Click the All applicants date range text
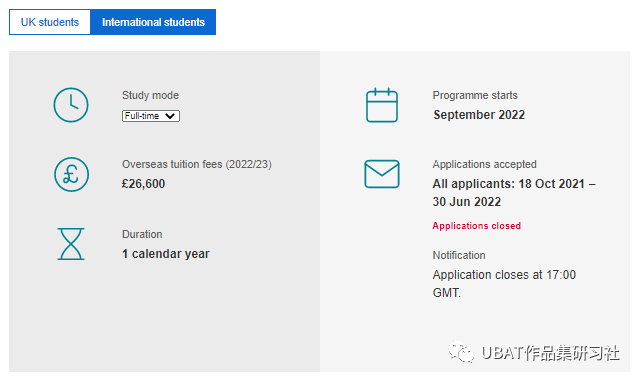 [514, 193]
